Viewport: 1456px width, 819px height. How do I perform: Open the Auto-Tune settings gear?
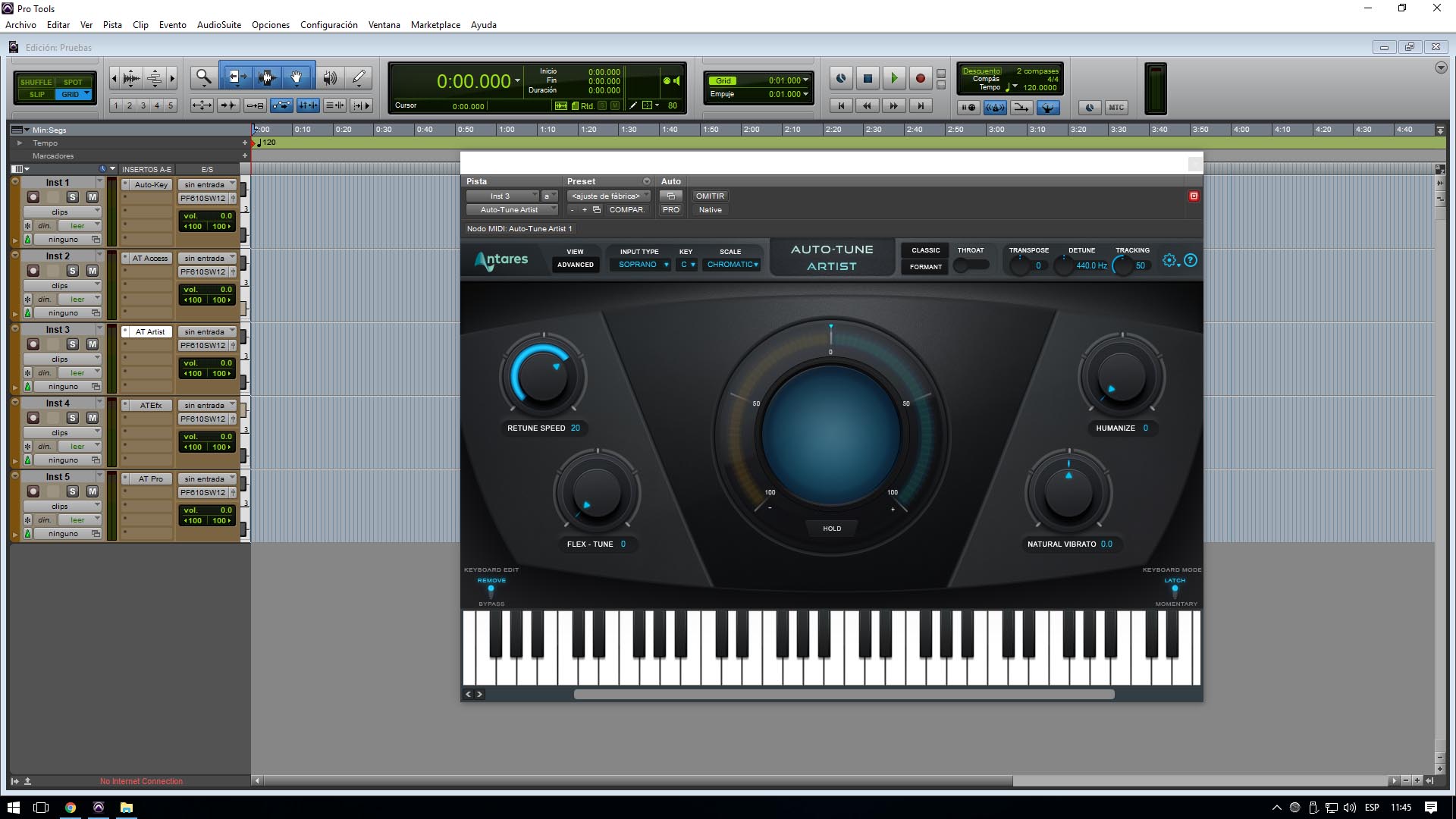click(1169, 260)
